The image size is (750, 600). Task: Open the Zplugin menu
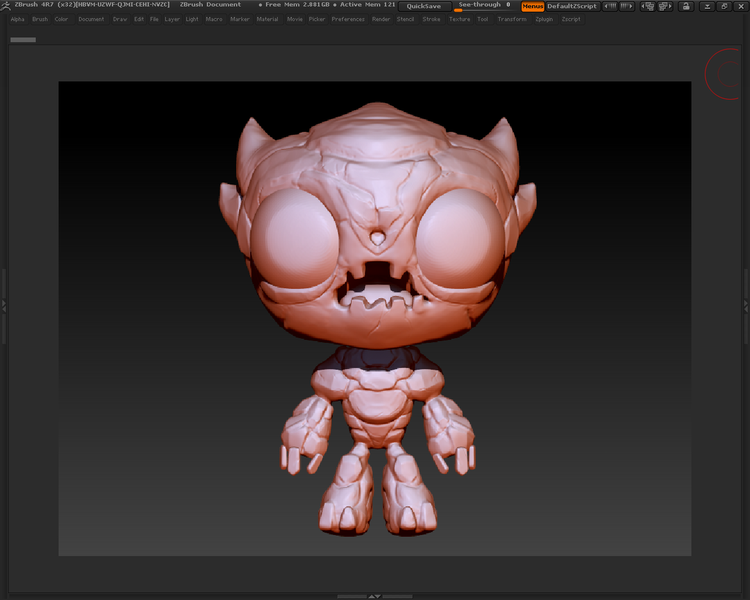click(544, 19)
